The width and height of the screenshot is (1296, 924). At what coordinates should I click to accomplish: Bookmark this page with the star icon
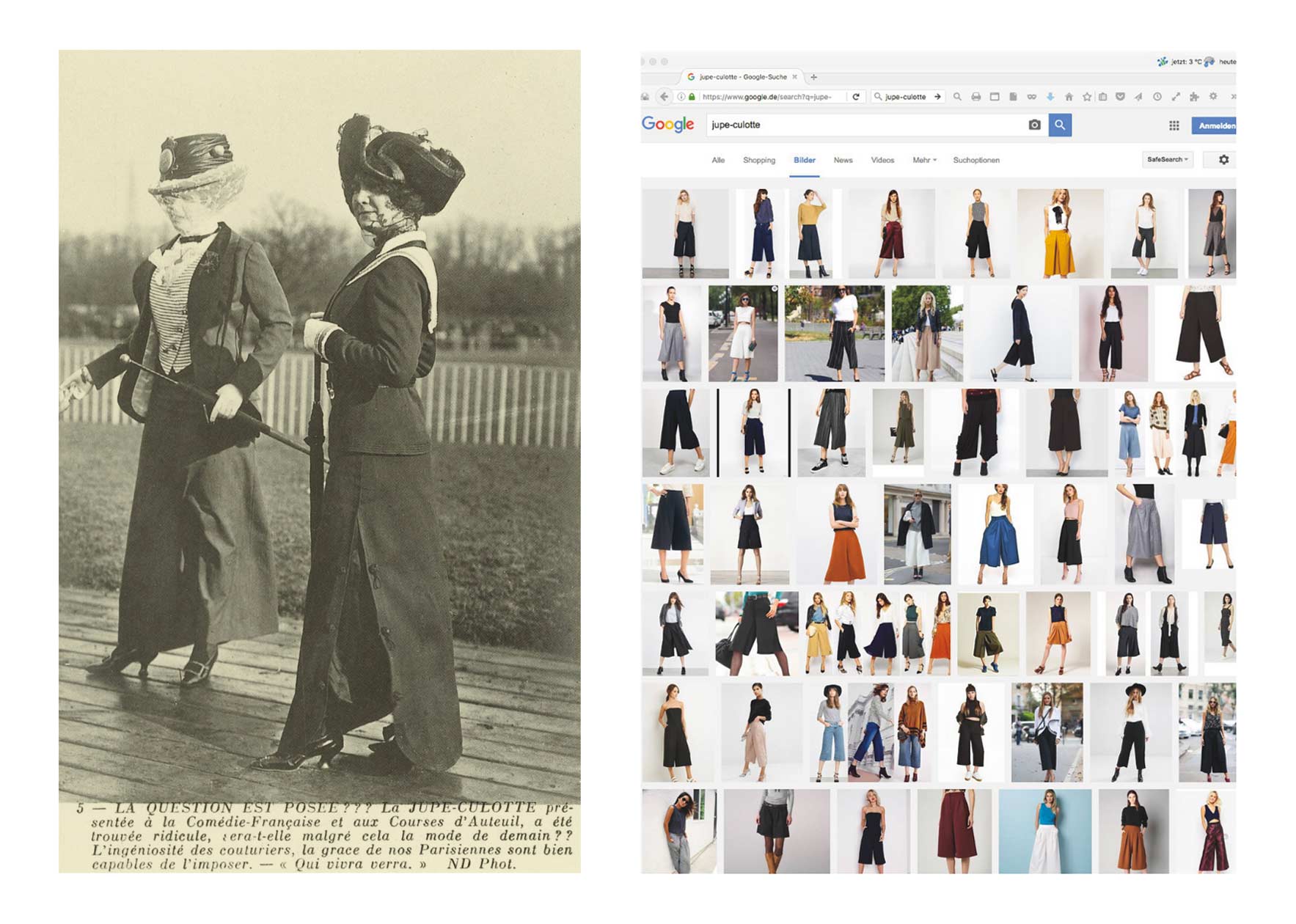point(1086,97)
